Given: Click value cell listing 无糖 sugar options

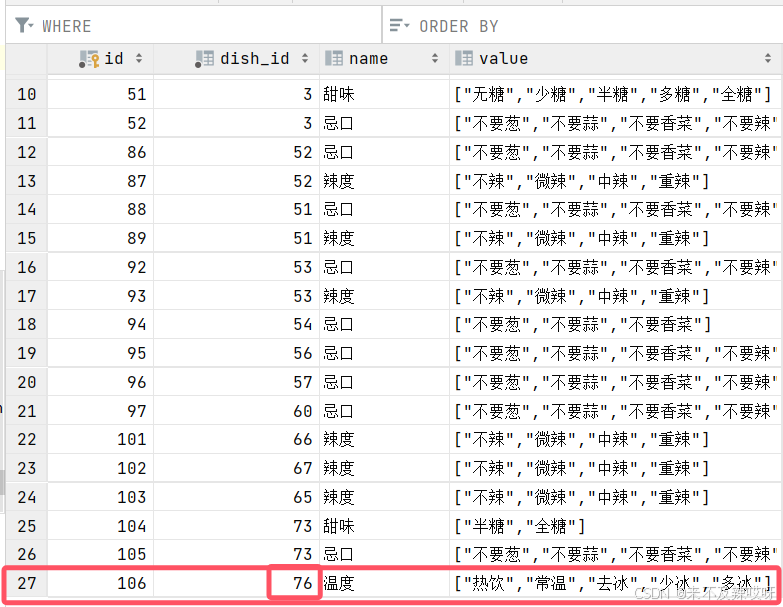Looking at the screenshot, I should click(616, 94).
